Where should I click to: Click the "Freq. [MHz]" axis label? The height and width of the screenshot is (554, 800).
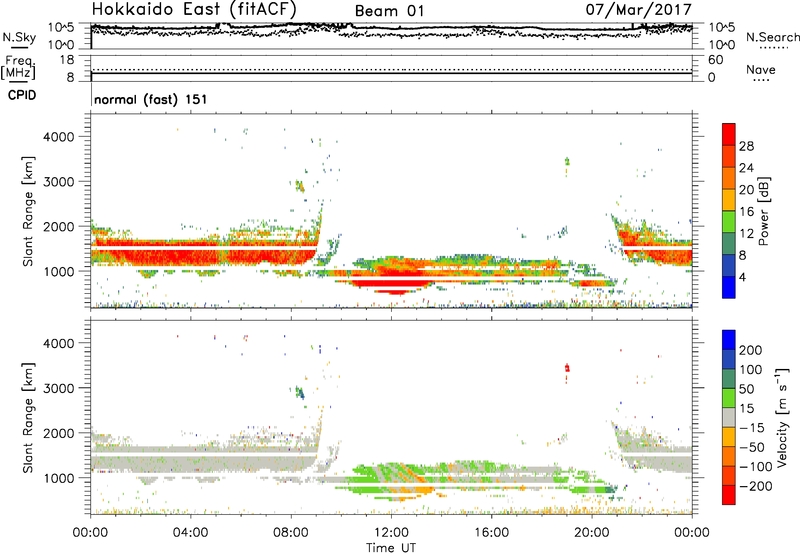[18, 67]
